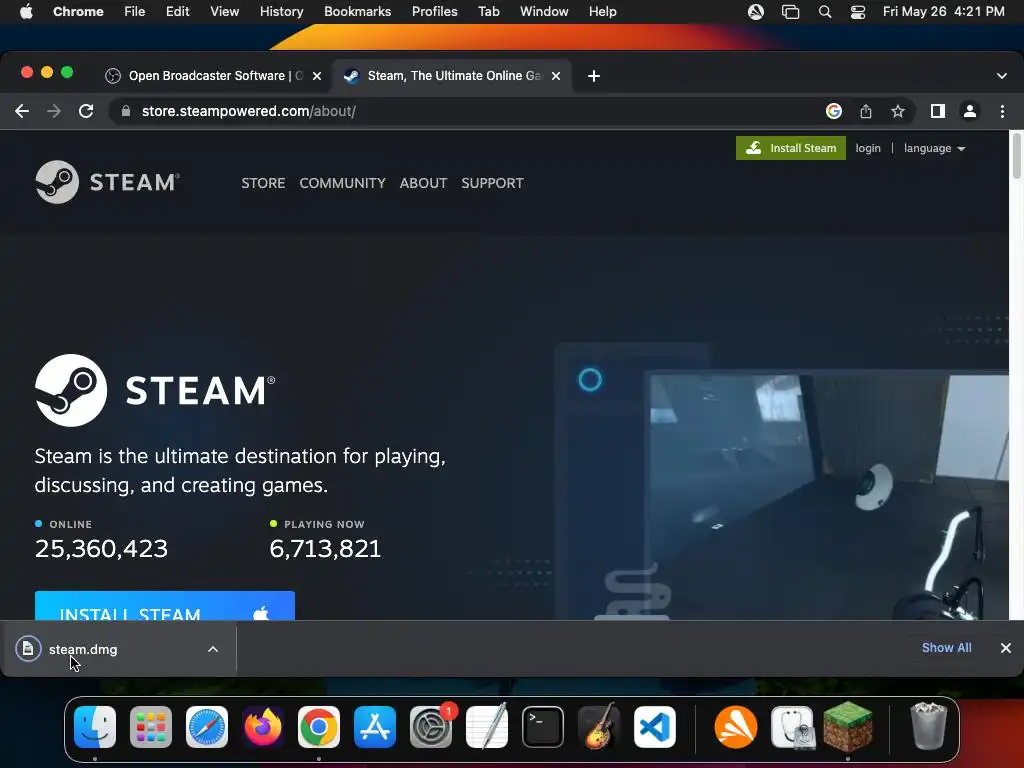Open the App Store from the Dock
Screen dimensions: 1024x768
click(375, 727)
